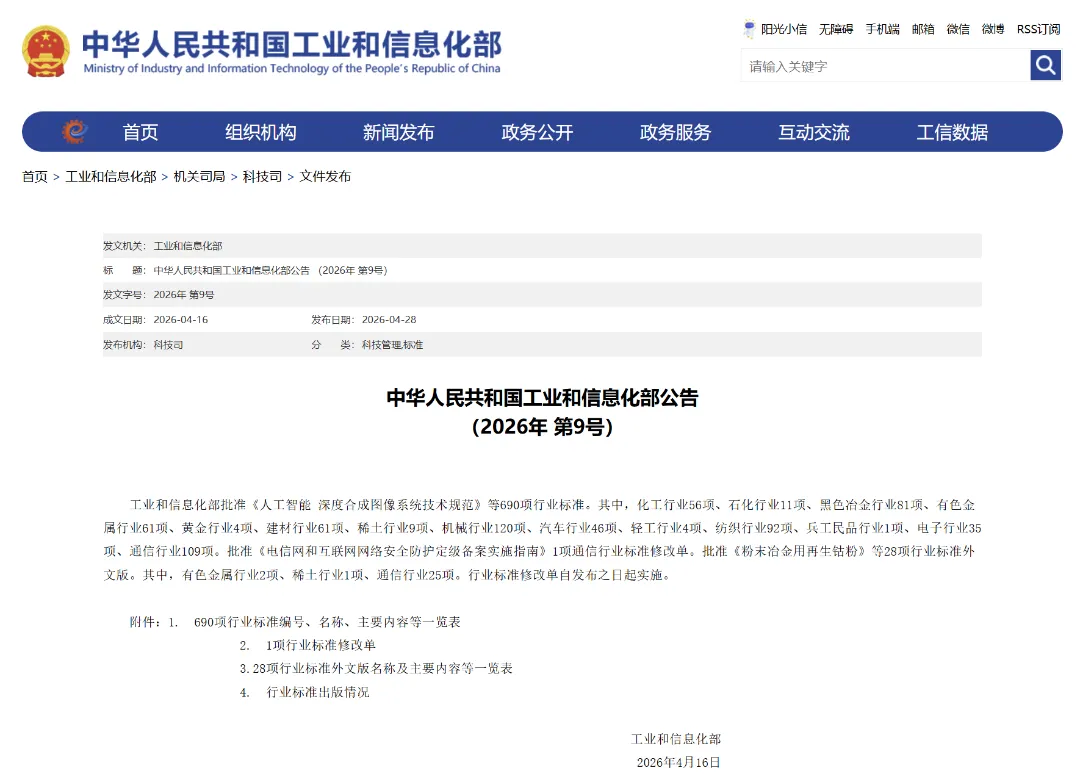This screenshot has height=783, width=1080.
Task: Click the subheading (2026年 第9号)
Action: (543, 427)
